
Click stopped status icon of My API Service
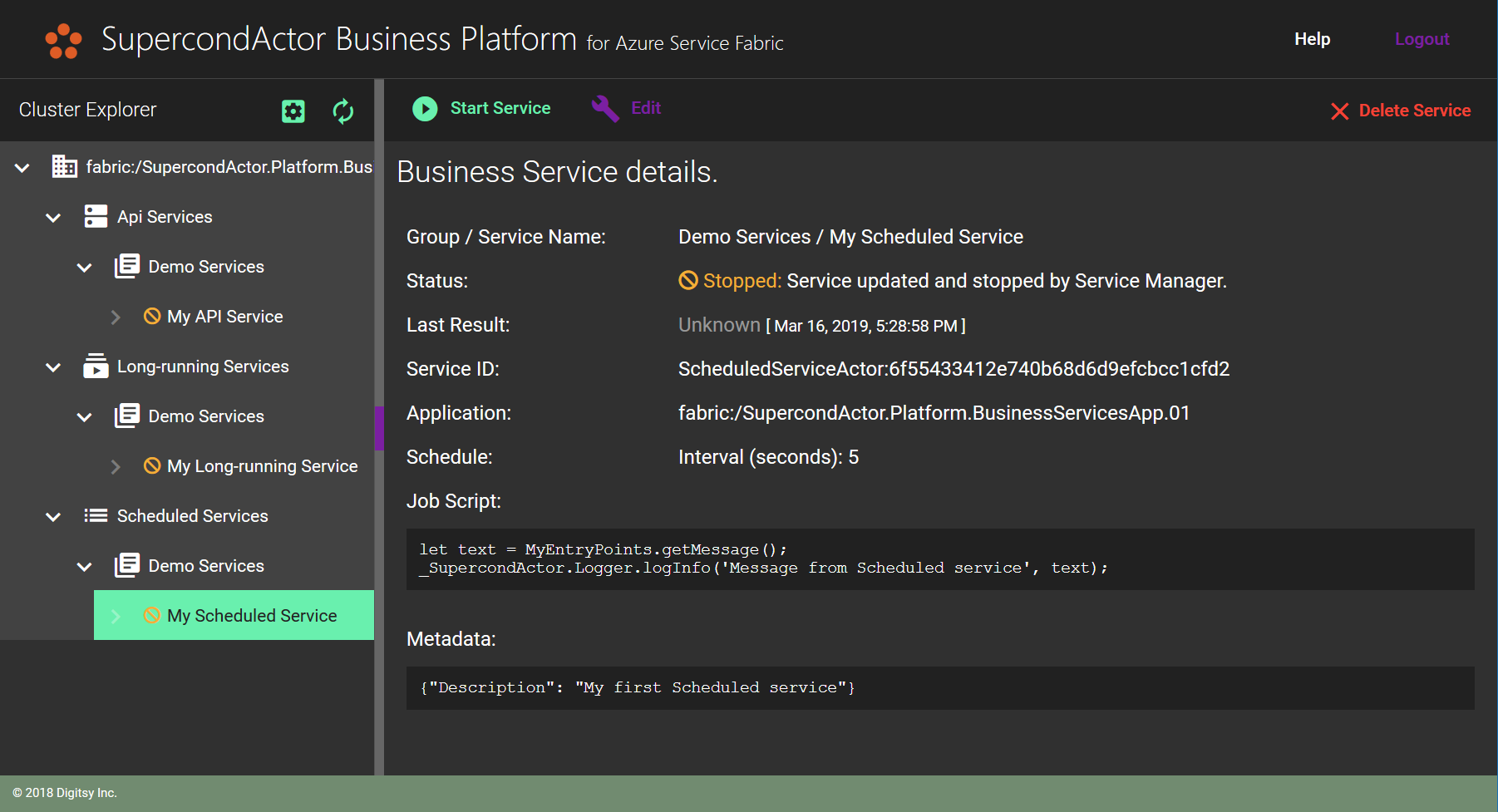pos(152,316)
